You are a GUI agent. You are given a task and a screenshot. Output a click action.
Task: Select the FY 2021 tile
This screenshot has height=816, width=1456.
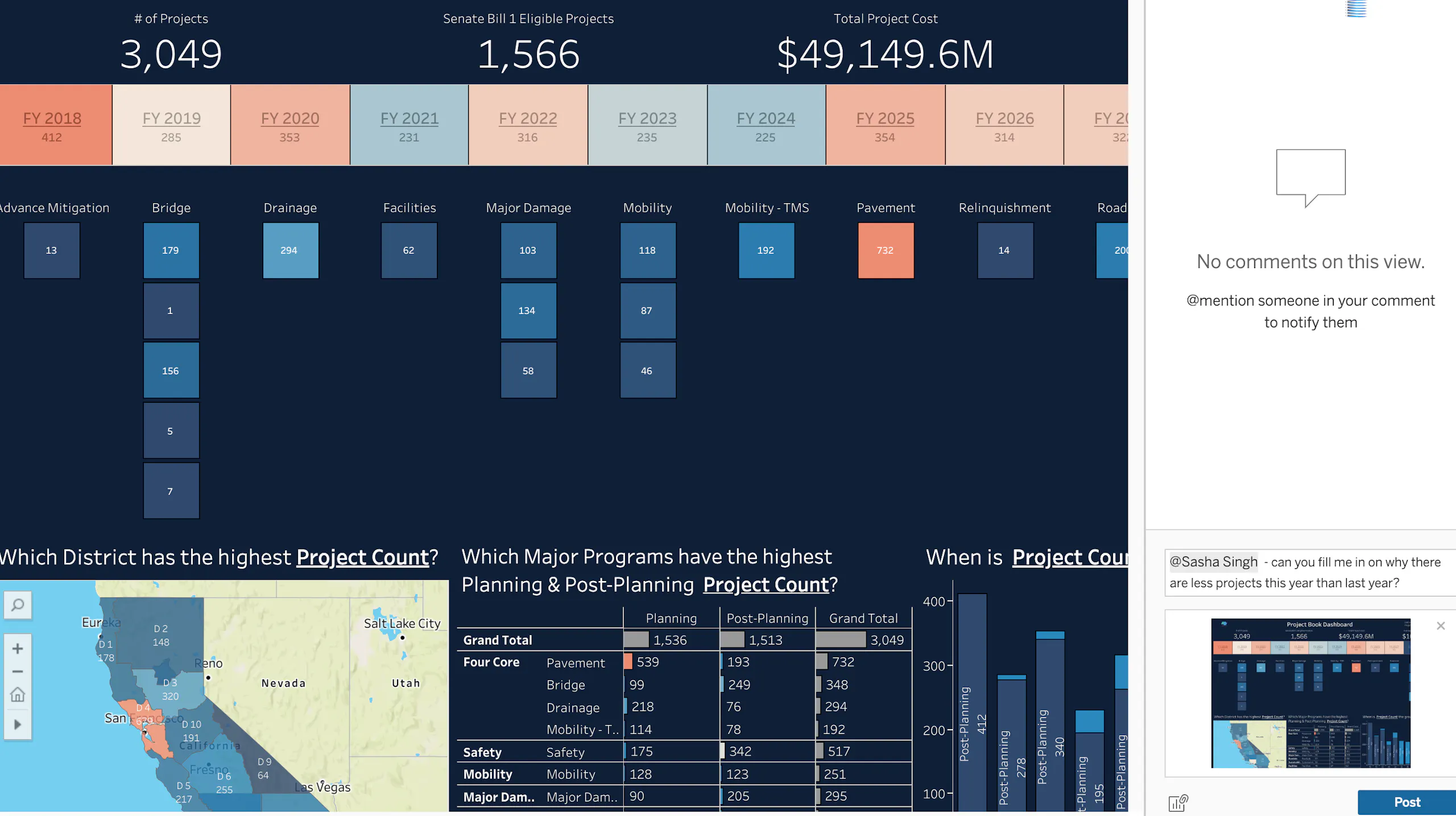[x=409, y=125]
